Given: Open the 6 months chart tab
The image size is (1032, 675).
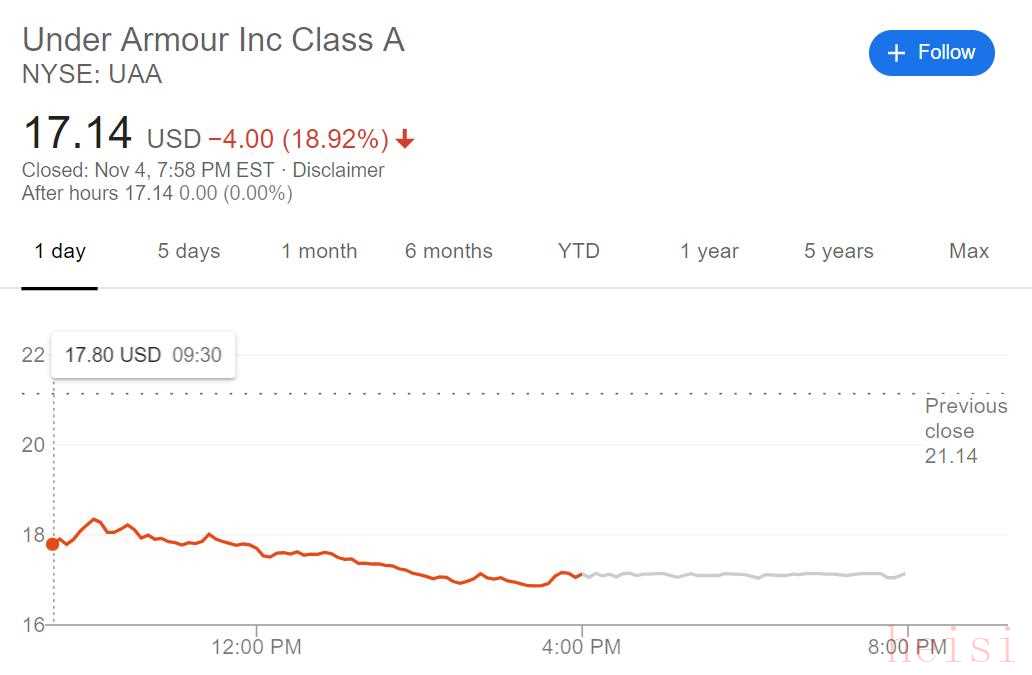Looking at the screenshot, I should point(448,251).
